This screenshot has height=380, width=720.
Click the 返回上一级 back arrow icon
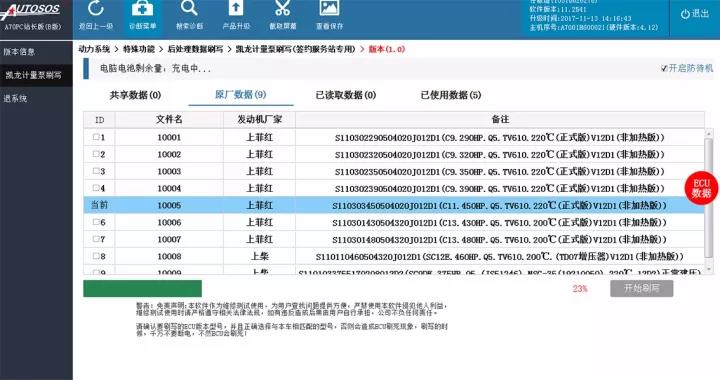pyautogui.click(x=96, y=8)
